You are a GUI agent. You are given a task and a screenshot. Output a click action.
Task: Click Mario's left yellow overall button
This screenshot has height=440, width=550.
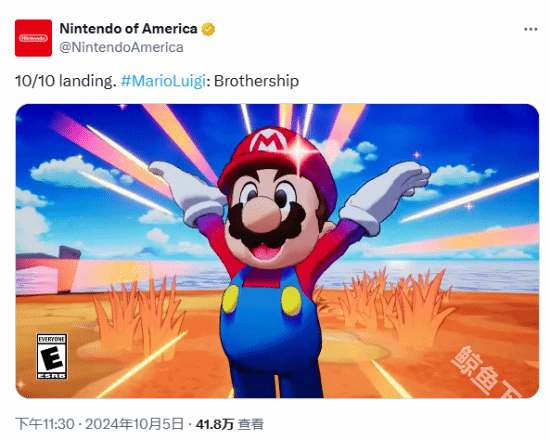point(230,299)
